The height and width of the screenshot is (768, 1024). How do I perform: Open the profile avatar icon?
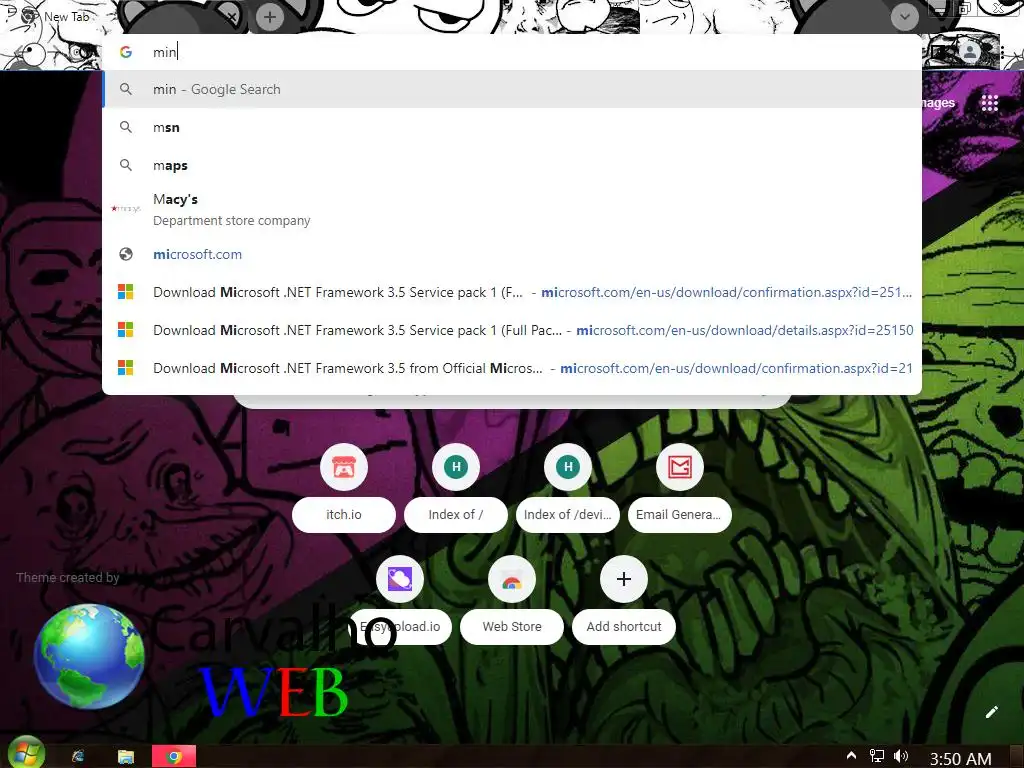[x=970, y=52]
